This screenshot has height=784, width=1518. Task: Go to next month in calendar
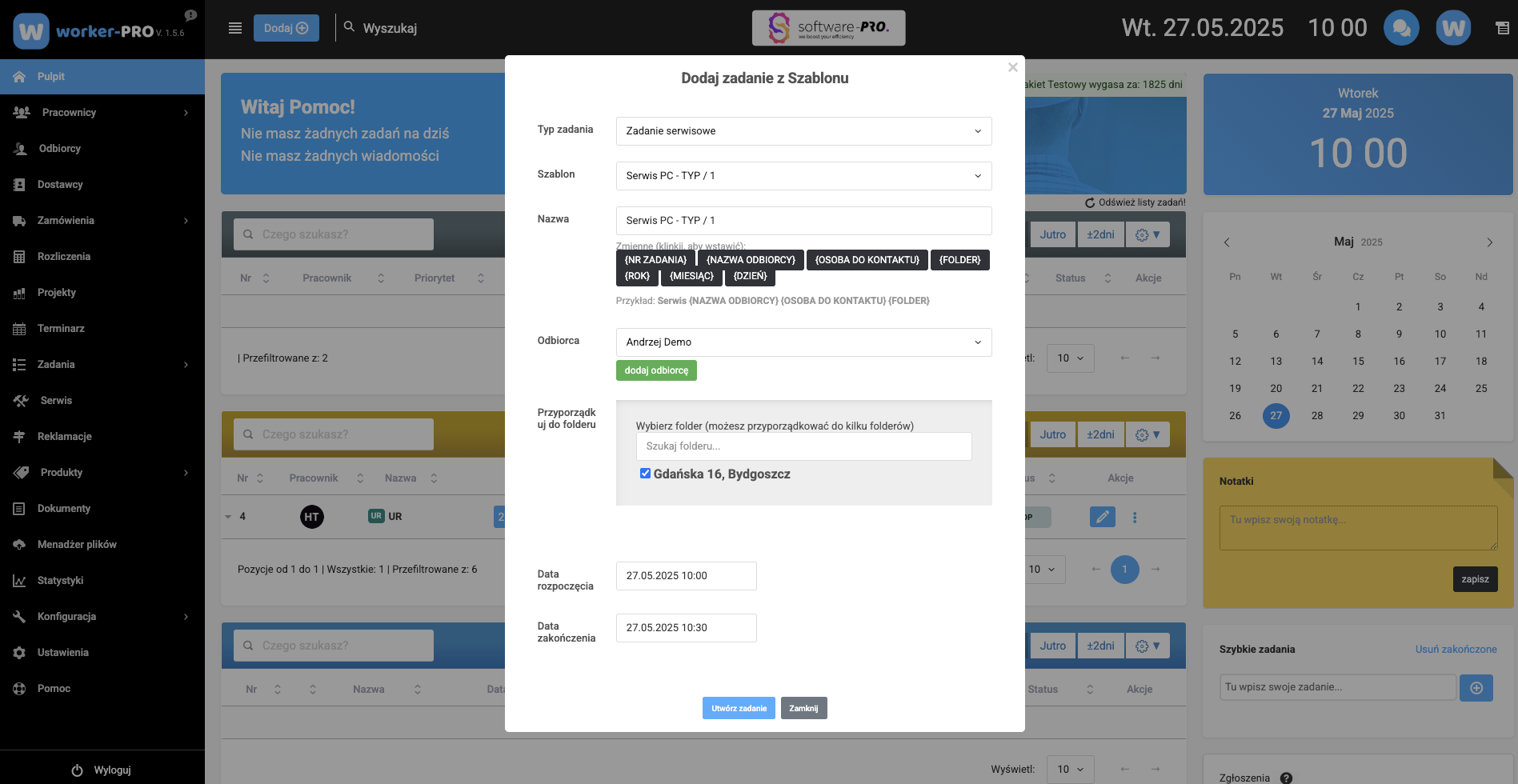point(1489,242)
